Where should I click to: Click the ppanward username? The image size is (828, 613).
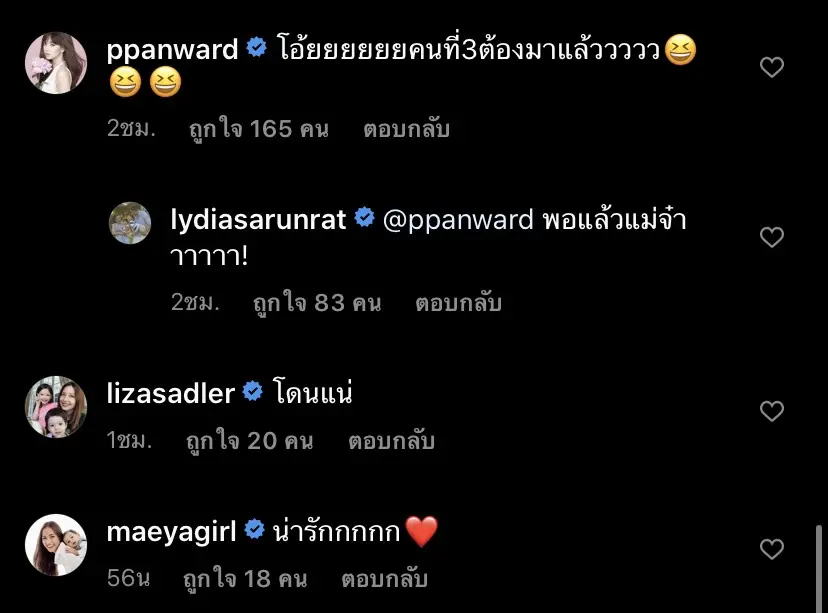(x=172, y=51)
